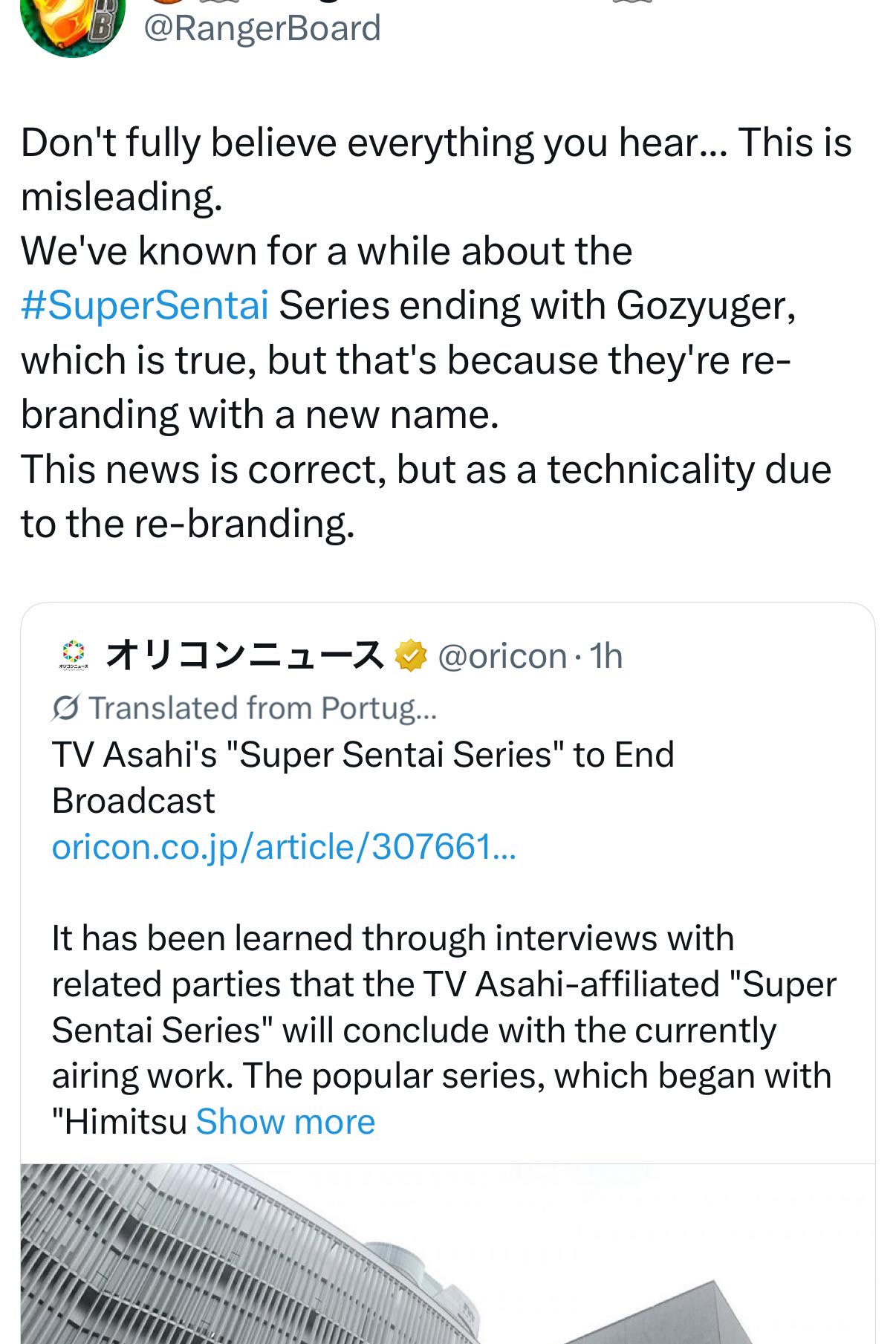
Task: Select the @oricon handle
Action: pos(502,656)
